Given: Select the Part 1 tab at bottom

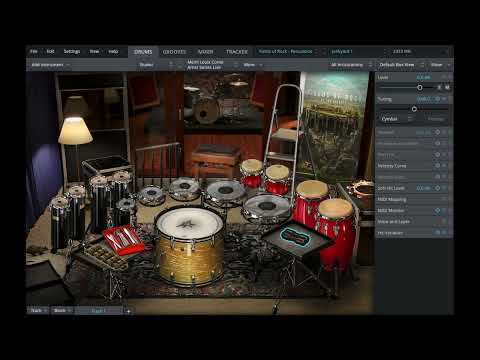Looking at the screenshot, I should pos(99,311).
